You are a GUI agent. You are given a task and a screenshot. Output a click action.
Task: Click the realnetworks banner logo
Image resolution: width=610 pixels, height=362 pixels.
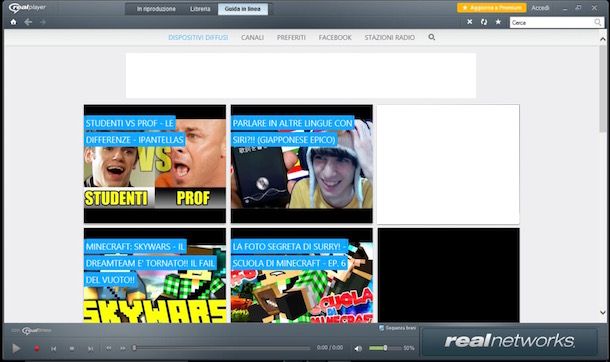509,341
